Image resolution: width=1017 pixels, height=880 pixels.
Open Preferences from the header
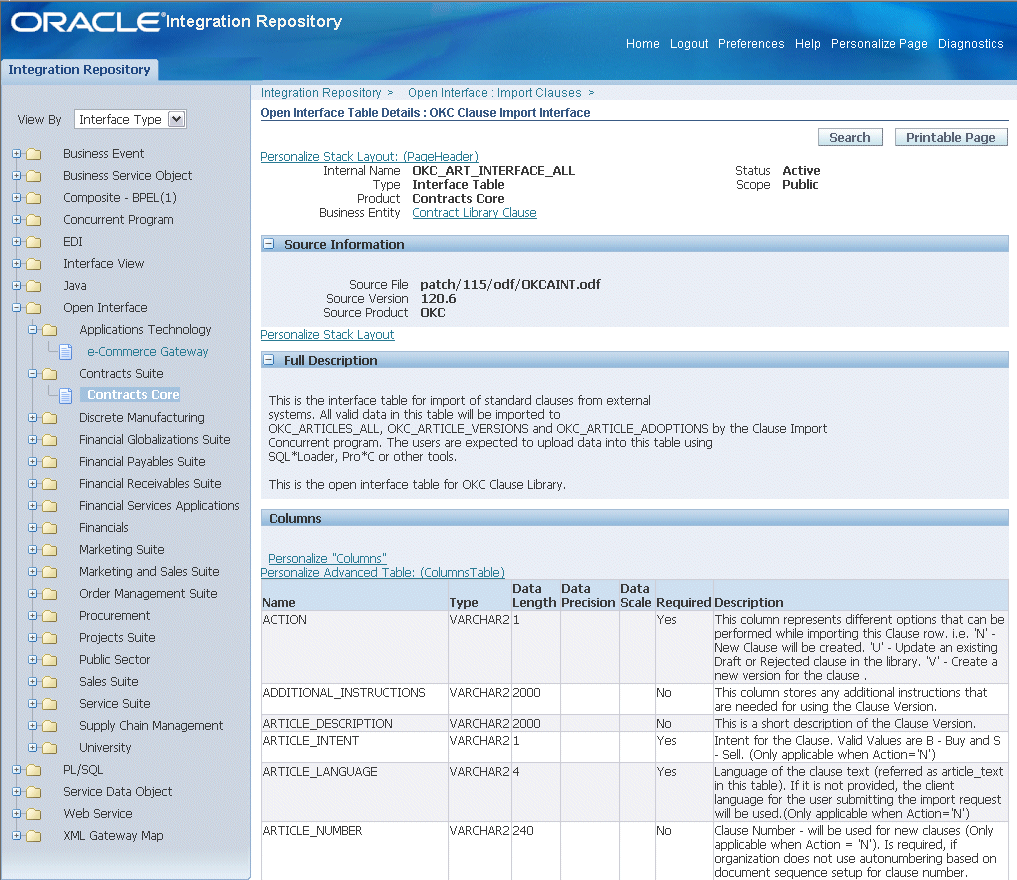pos(751,43)
